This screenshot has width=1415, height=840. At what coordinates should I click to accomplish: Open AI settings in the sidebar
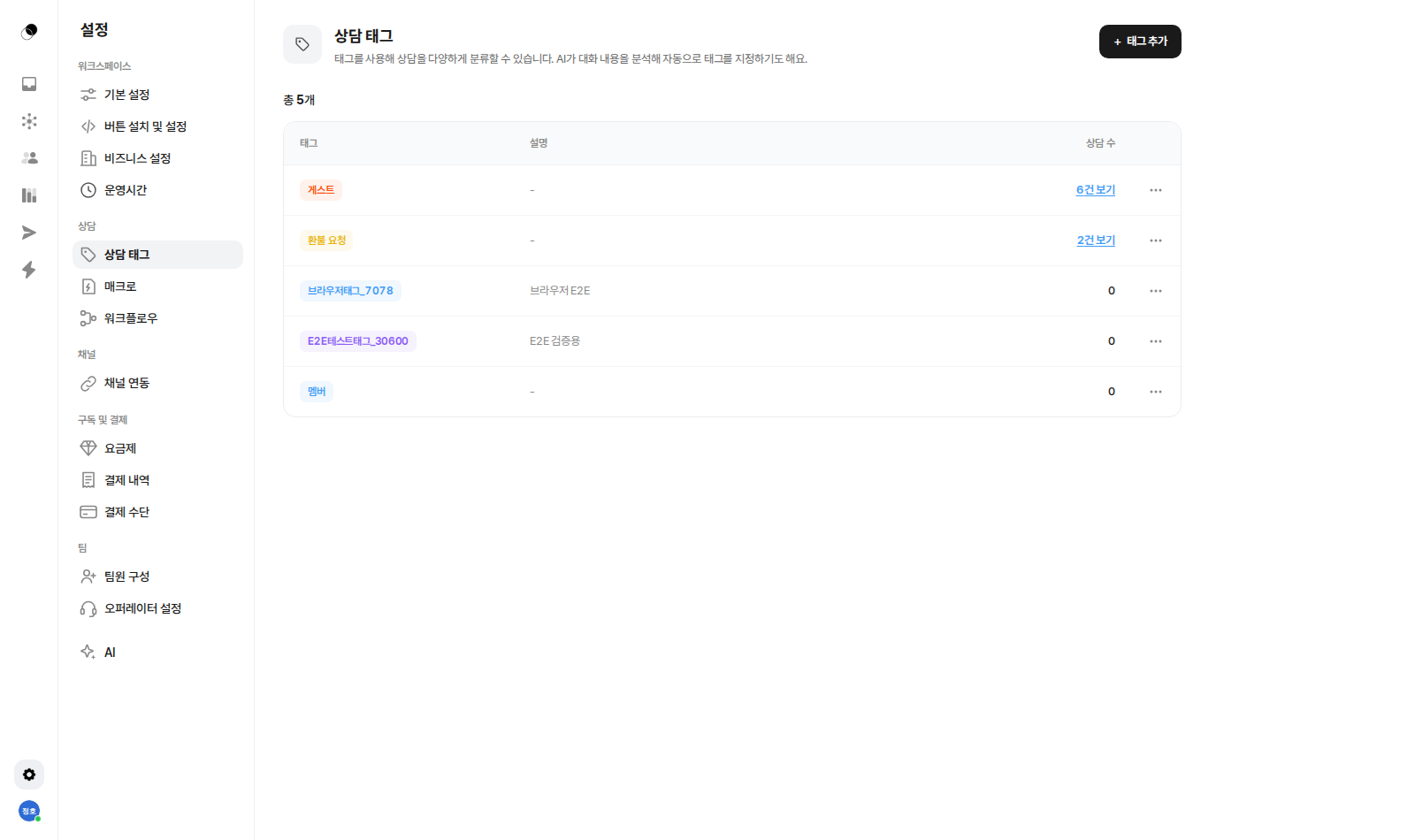click(x=157, y=653)
